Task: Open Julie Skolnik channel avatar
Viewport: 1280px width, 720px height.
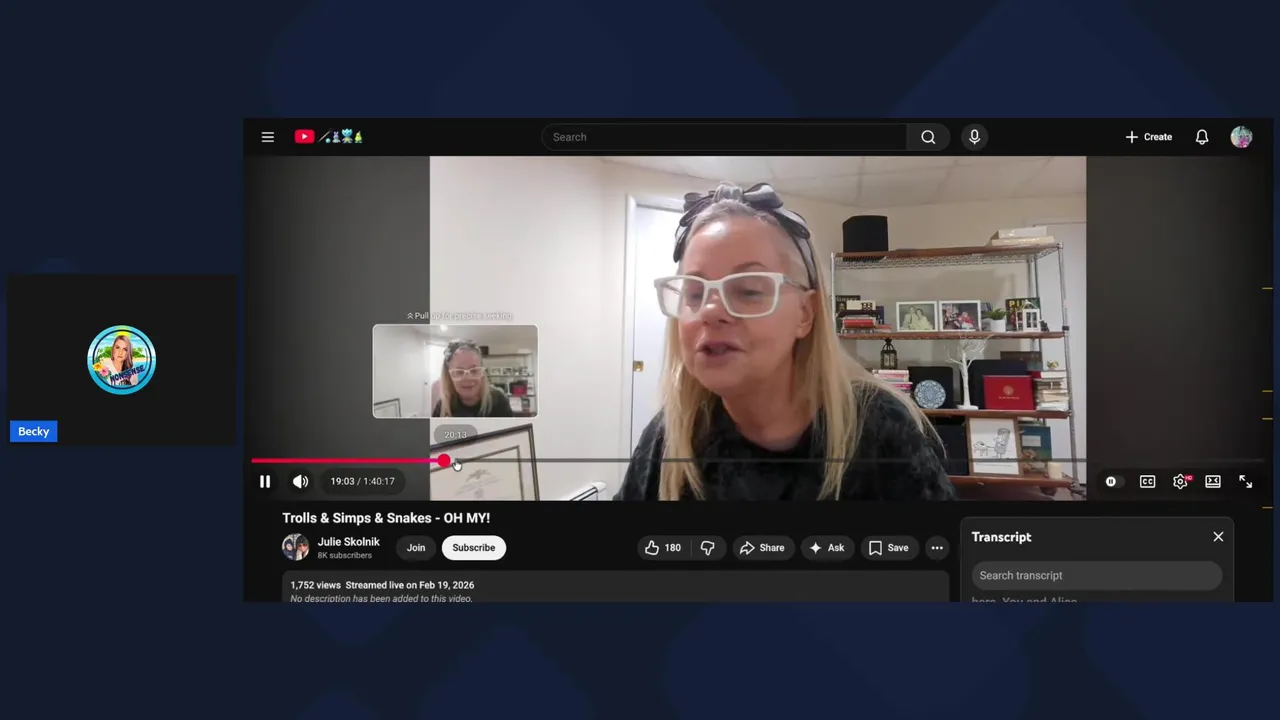Action: [x=295, y=547]
